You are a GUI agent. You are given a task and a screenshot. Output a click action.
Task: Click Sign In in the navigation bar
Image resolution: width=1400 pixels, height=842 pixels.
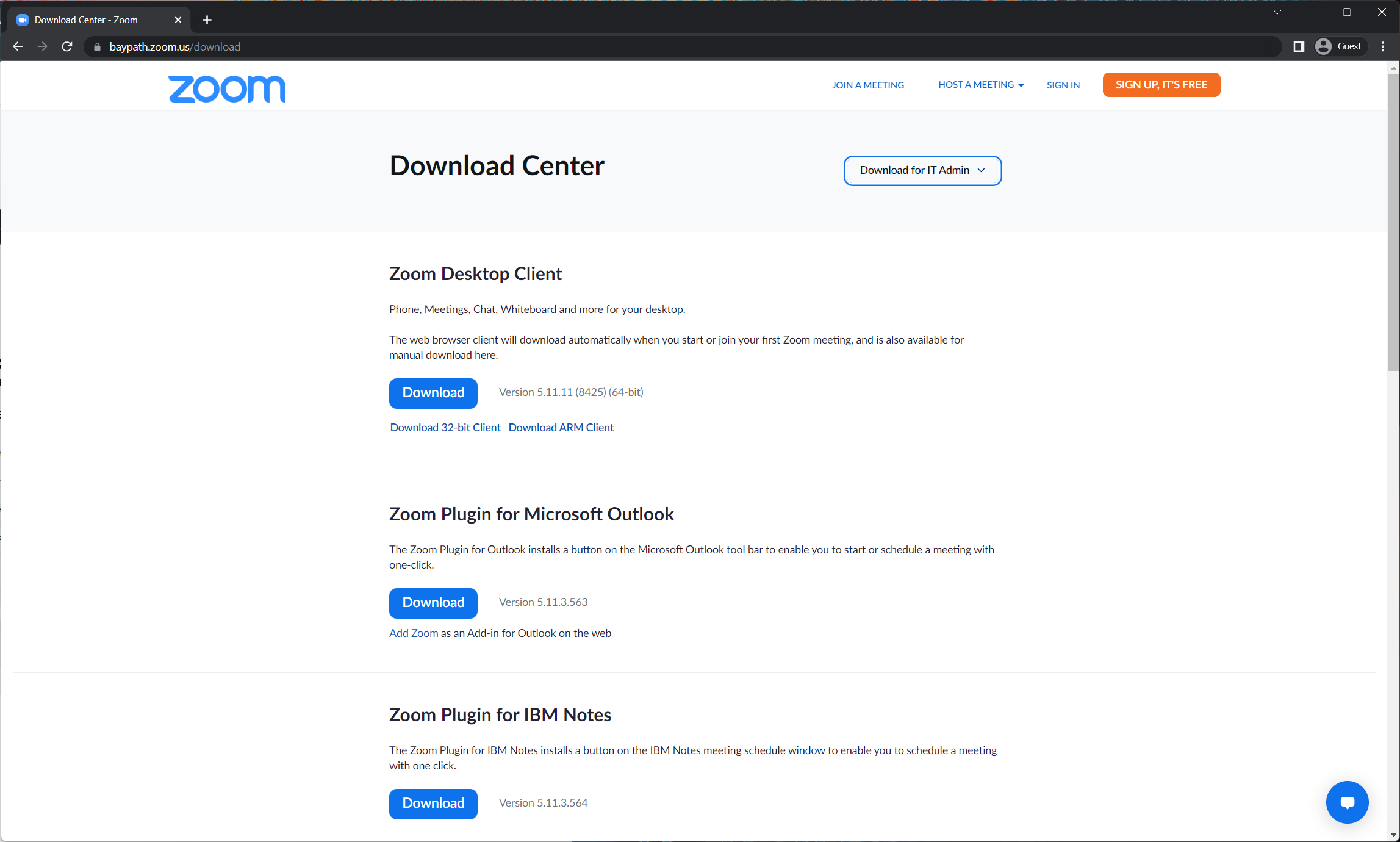point(1063,85)
